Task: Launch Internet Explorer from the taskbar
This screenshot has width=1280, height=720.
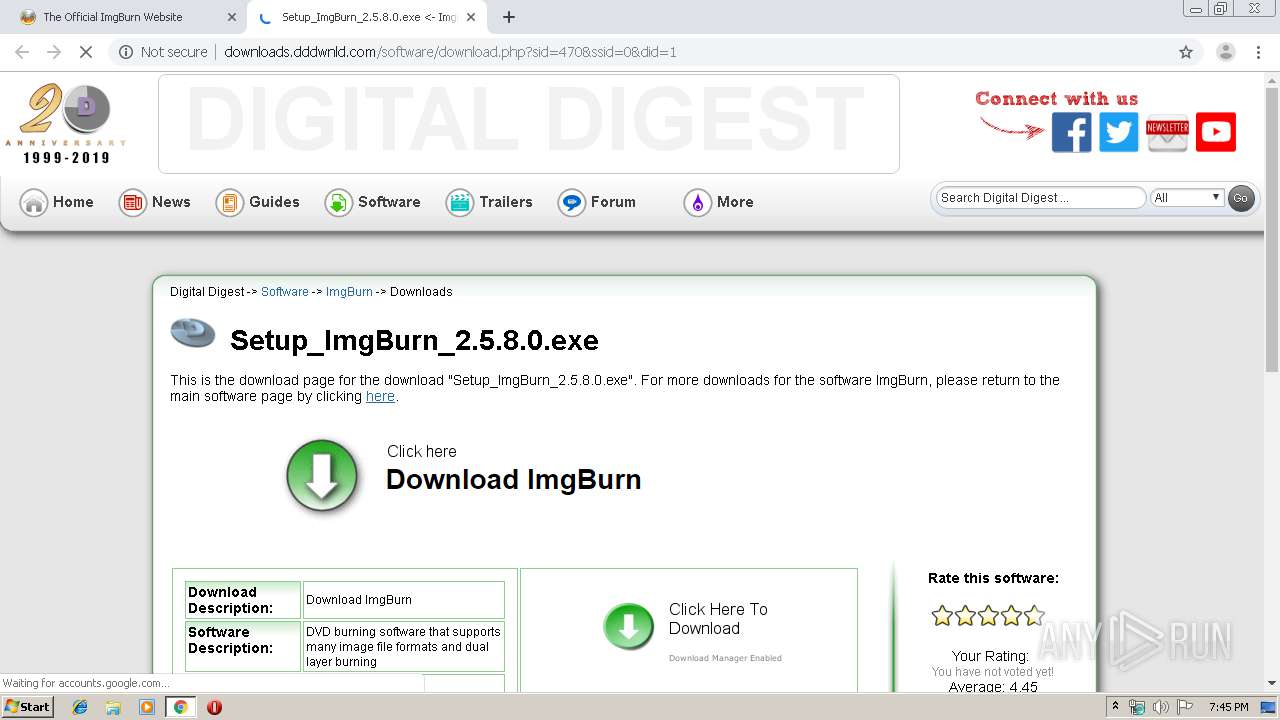Action: pos(80,707)
